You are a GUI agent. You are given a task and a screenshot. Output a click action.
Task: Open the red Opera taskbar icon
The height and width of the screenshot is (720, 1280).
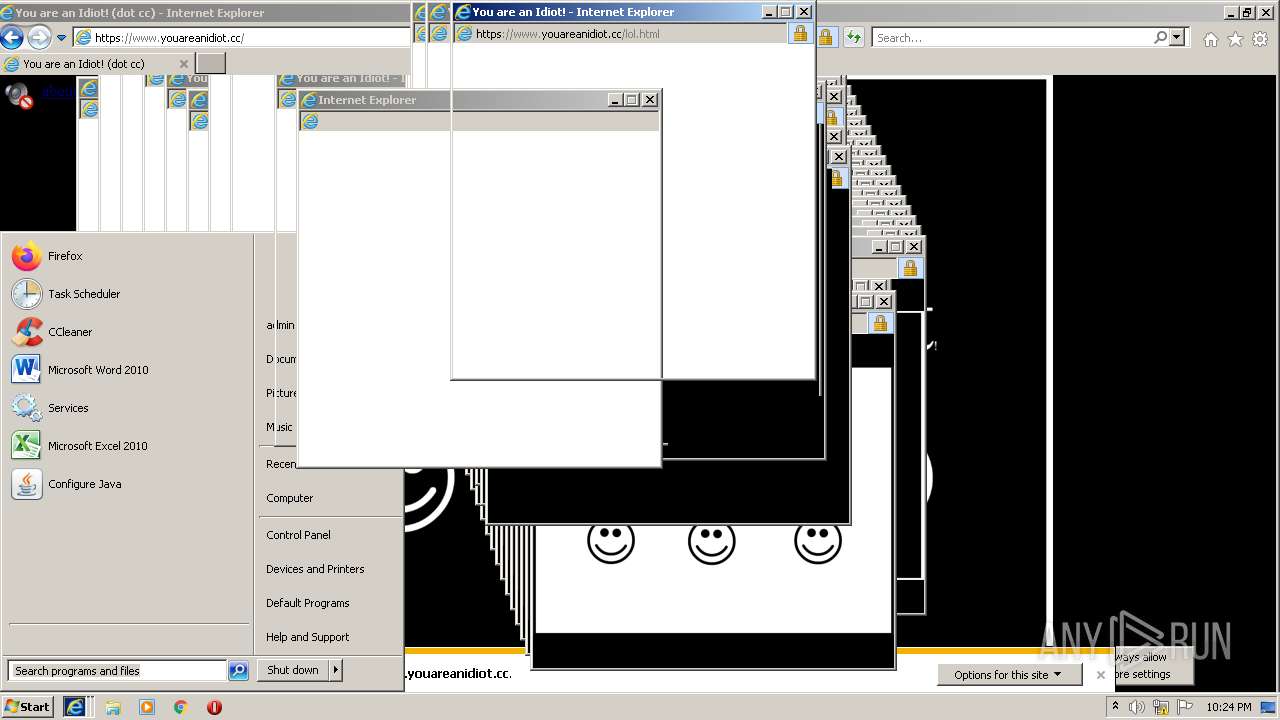click(x=214, y=707)
